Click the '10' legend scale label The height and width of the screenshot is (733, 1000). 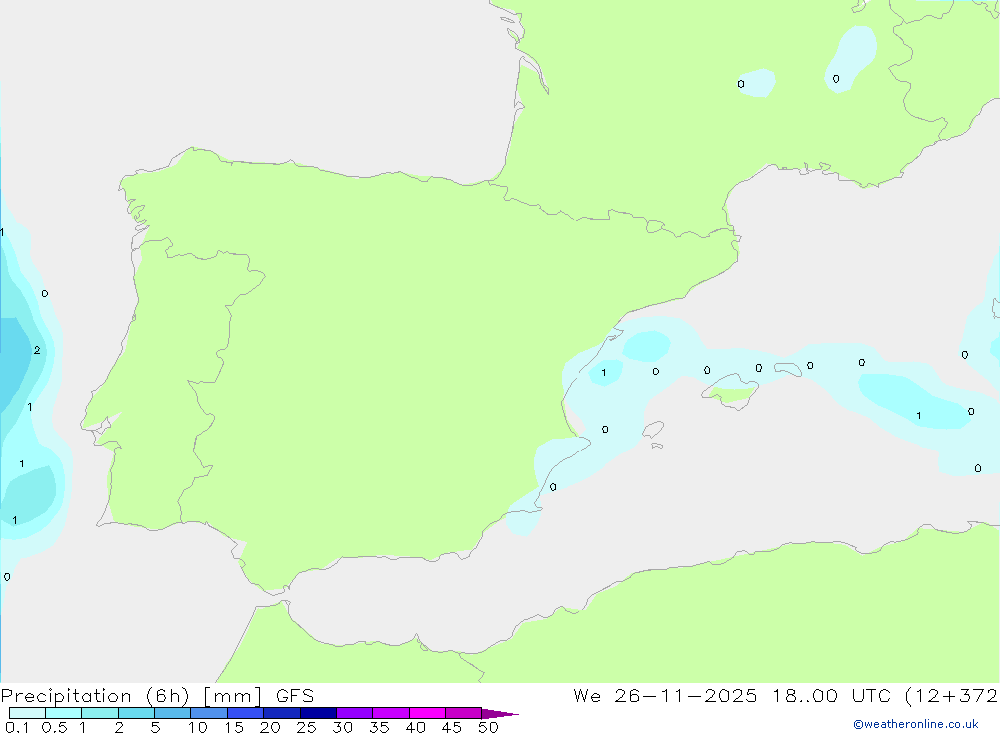(197, 727)
